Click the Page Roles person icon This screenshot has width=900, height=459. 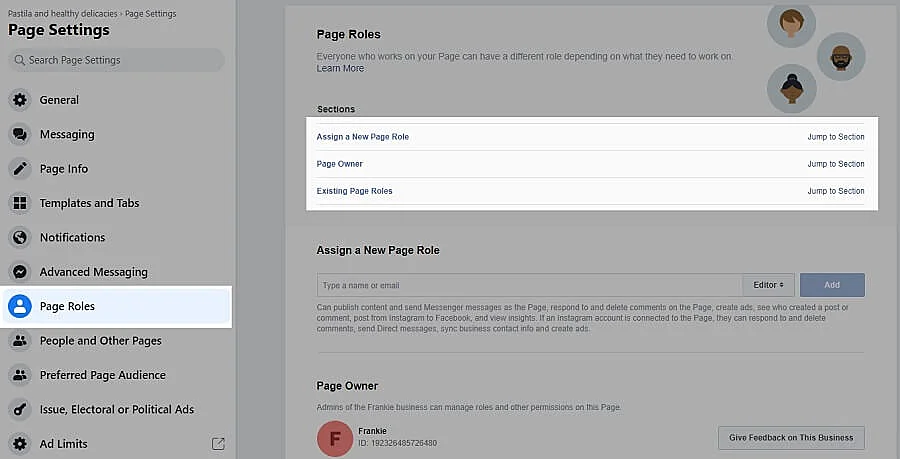(19, 306)
